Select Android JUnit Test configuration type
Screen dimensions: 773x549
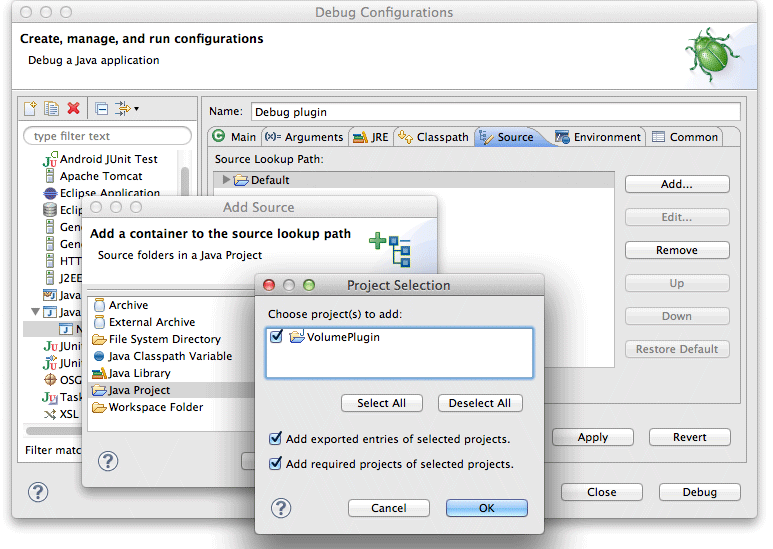click(x=108, y=159)
